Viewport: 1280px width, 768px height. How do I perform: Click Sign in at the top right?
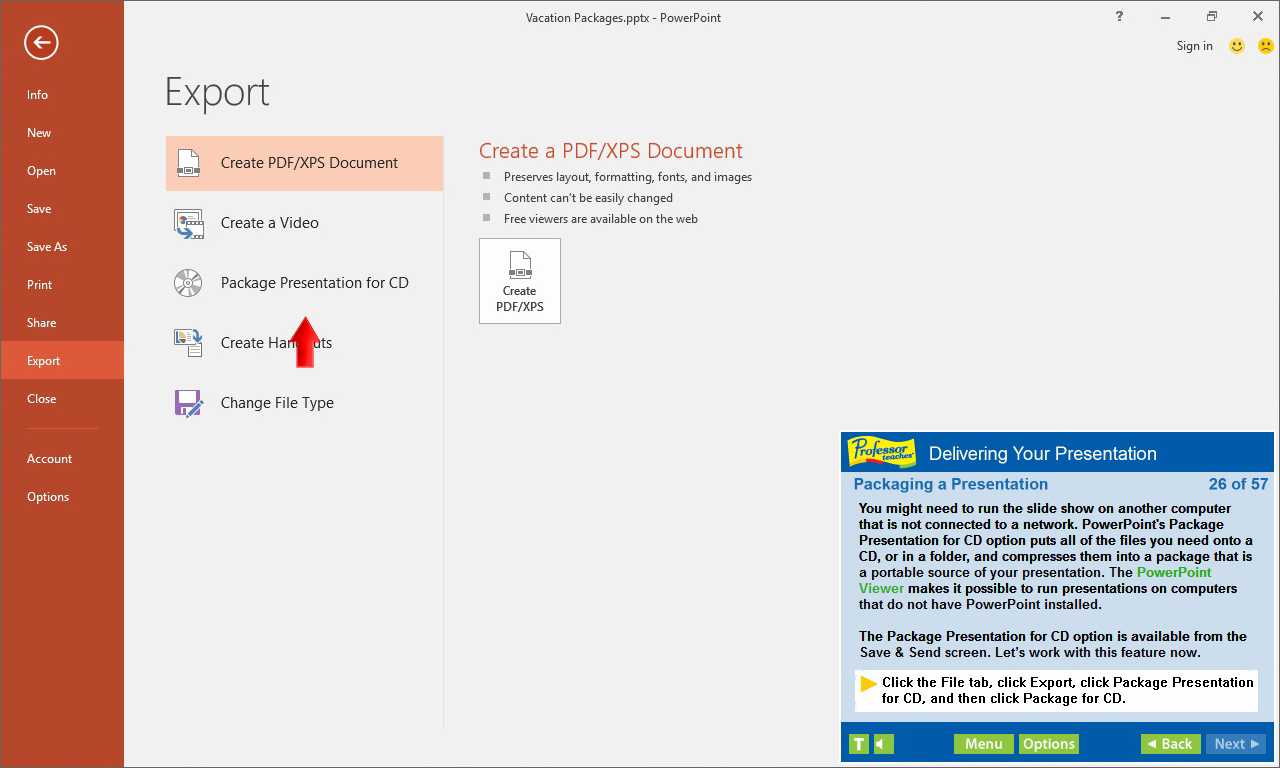[x=1194, y=46]
